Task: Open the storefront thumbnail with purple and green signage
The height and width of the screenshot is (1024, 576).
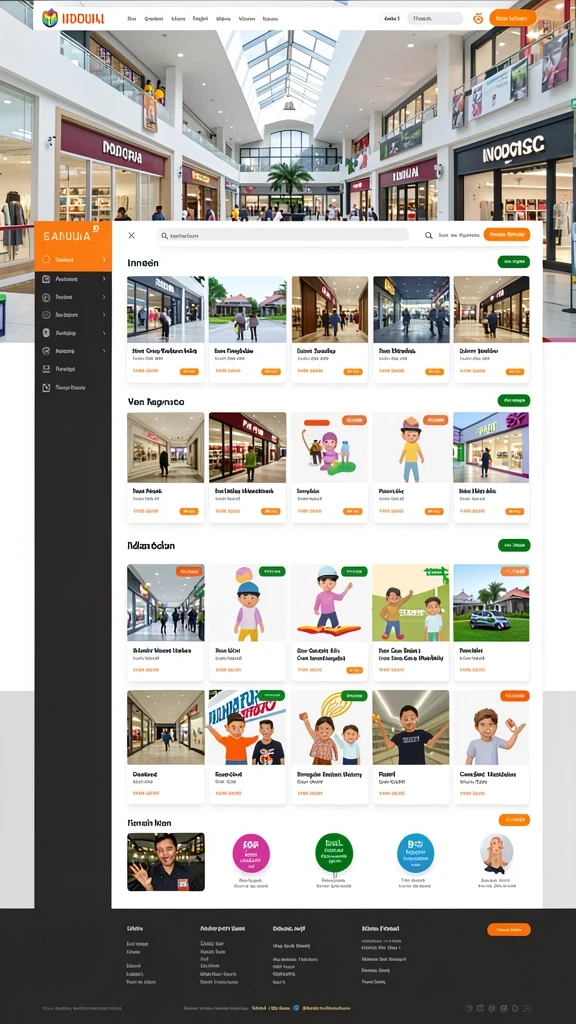Action: [x=491, y=447]
